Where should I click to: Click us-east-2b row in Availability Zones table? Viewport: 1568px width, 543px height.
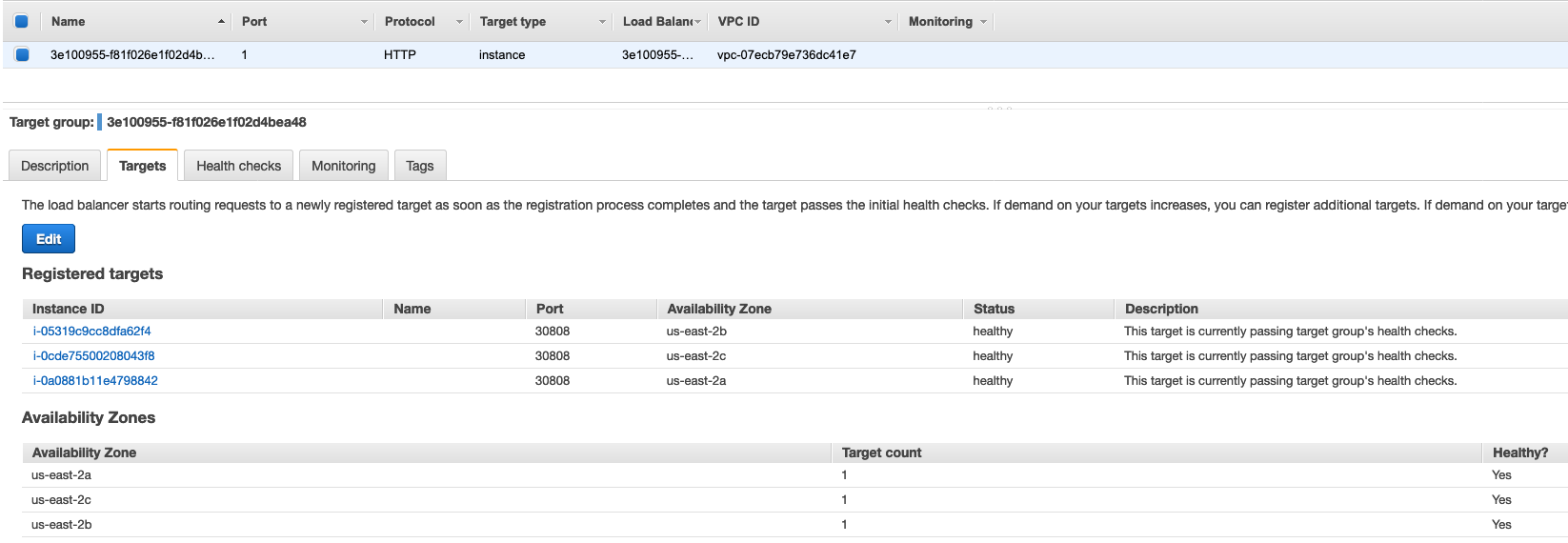[794, 525]
